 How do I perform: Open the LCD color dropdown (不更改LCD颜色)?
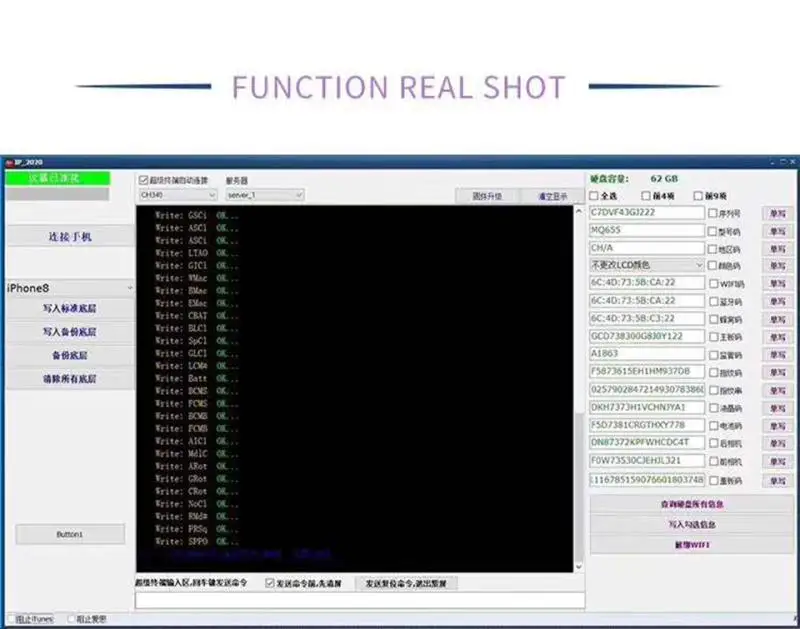point(647,265)
